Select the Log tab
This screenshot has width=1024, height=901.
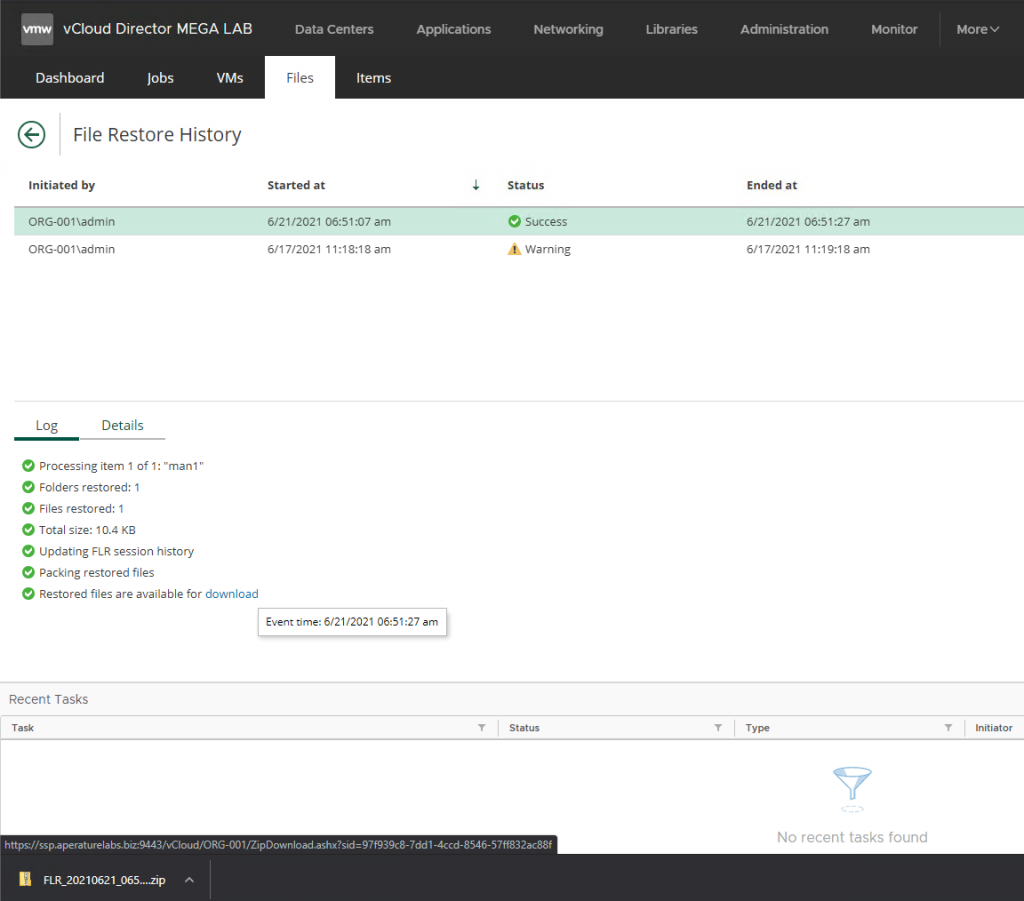pyautogui.click(x=46, y=426)
